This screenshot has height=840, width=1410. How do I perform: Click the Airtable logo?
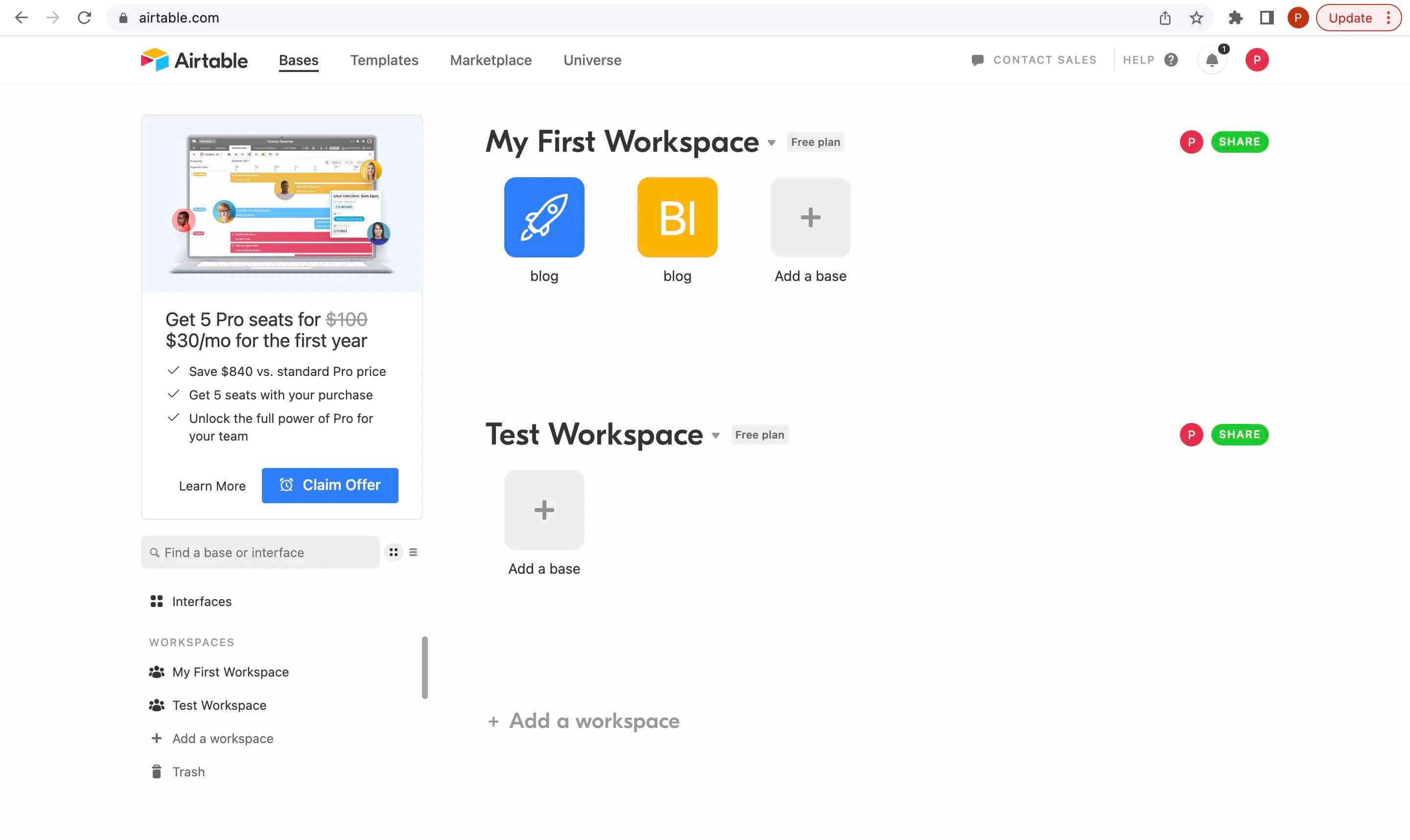tap(194, 60)
